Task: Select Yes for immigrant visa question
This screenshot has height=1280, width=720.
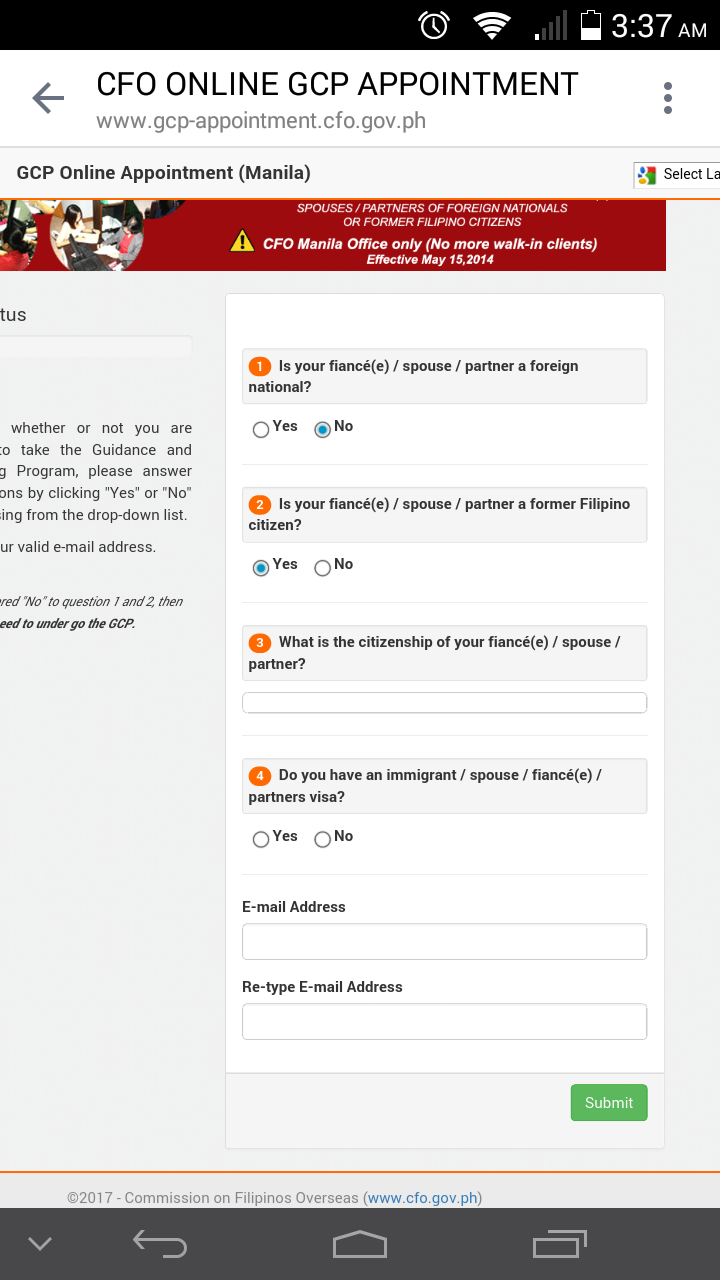Action: pos(261,840)
